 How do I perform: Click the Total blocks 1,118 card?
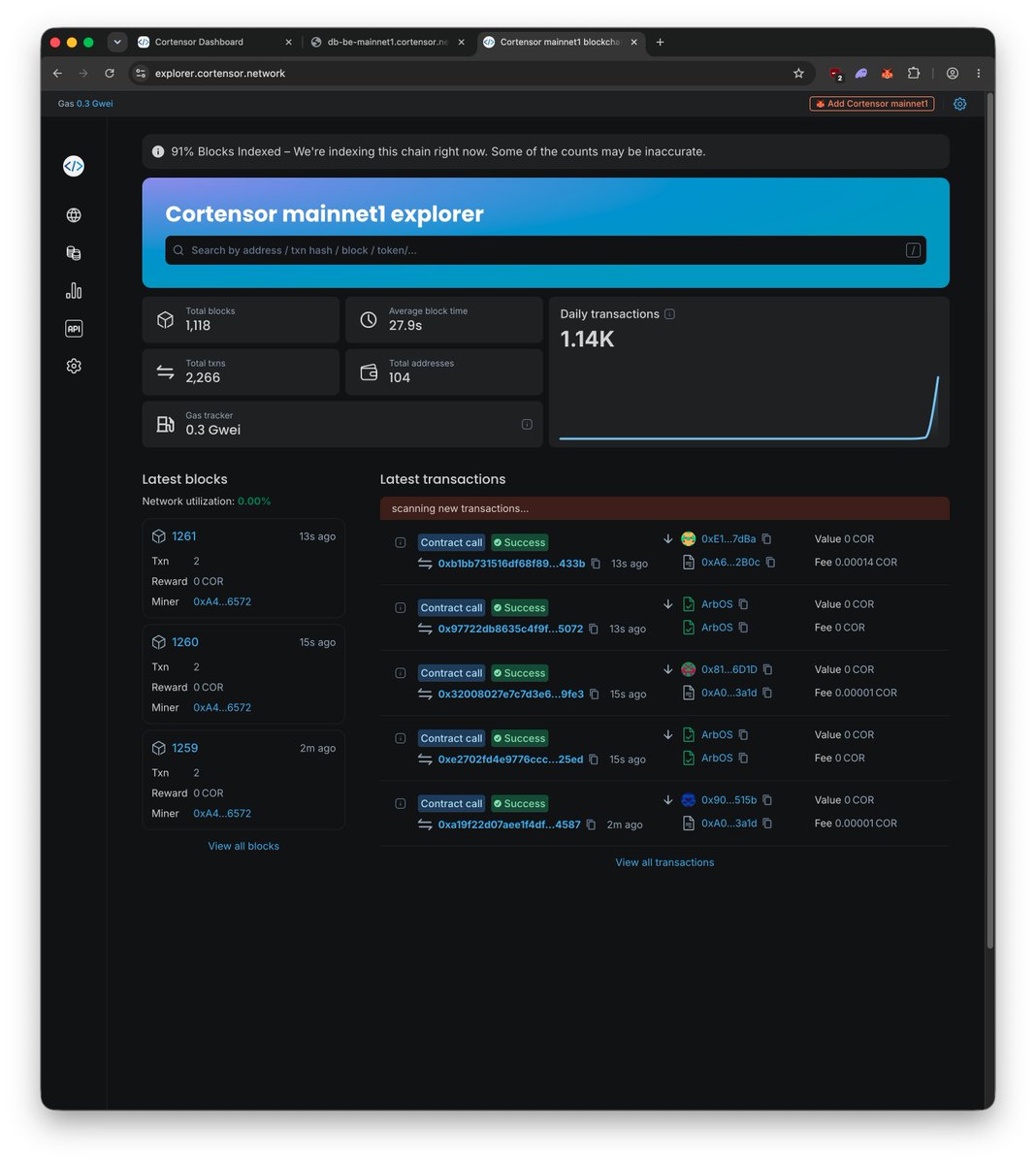coord(241,319)
